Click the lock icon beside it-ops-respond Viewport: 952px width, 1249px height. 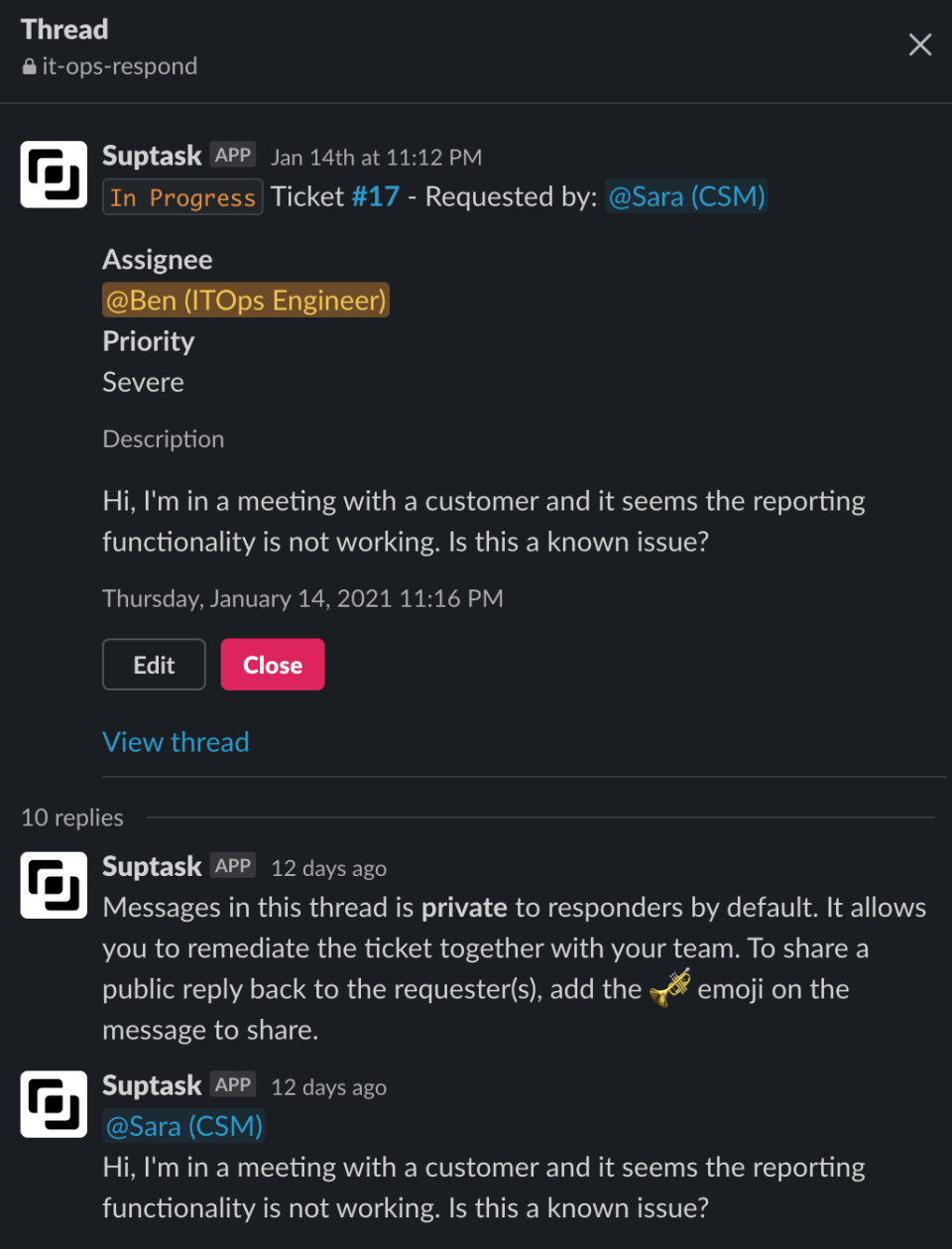point(30,67)
